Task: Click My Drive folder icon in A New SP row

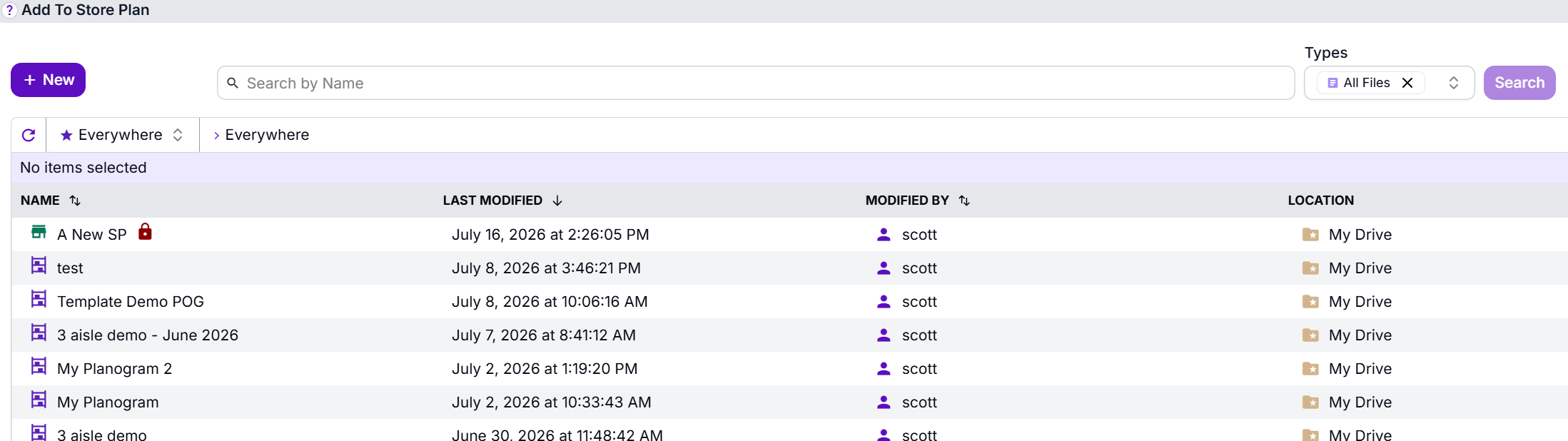Action: [1310, 235]
